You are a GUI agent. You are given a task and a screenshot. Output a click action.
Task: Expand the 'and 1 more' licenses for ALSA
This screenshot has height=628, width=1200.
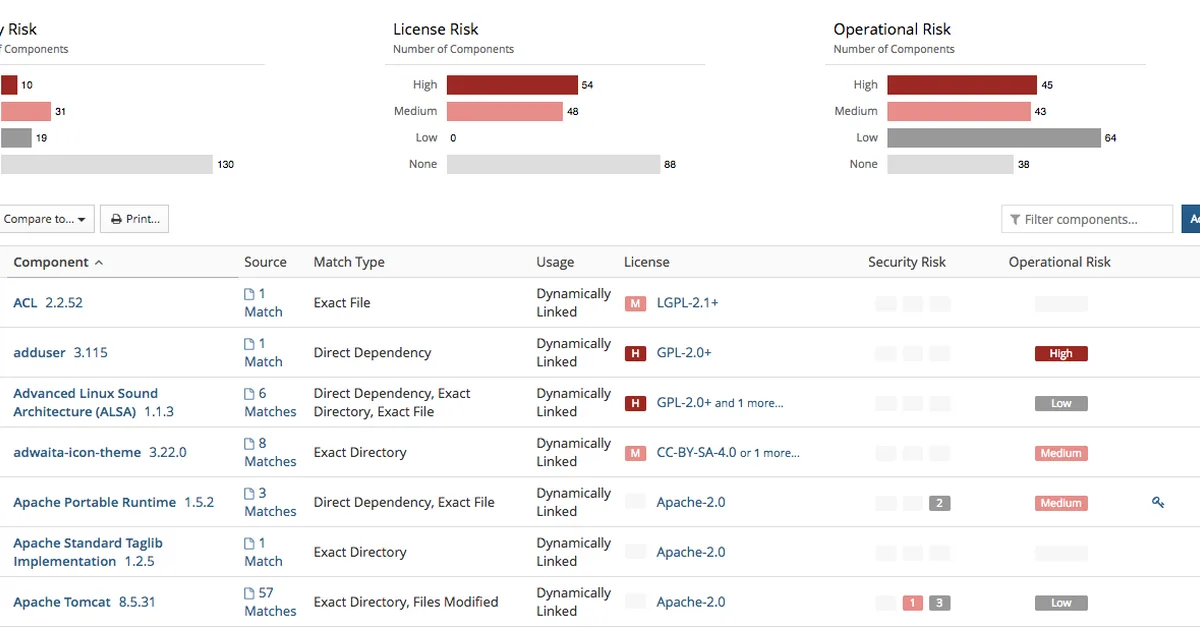(x=749, y=403)
